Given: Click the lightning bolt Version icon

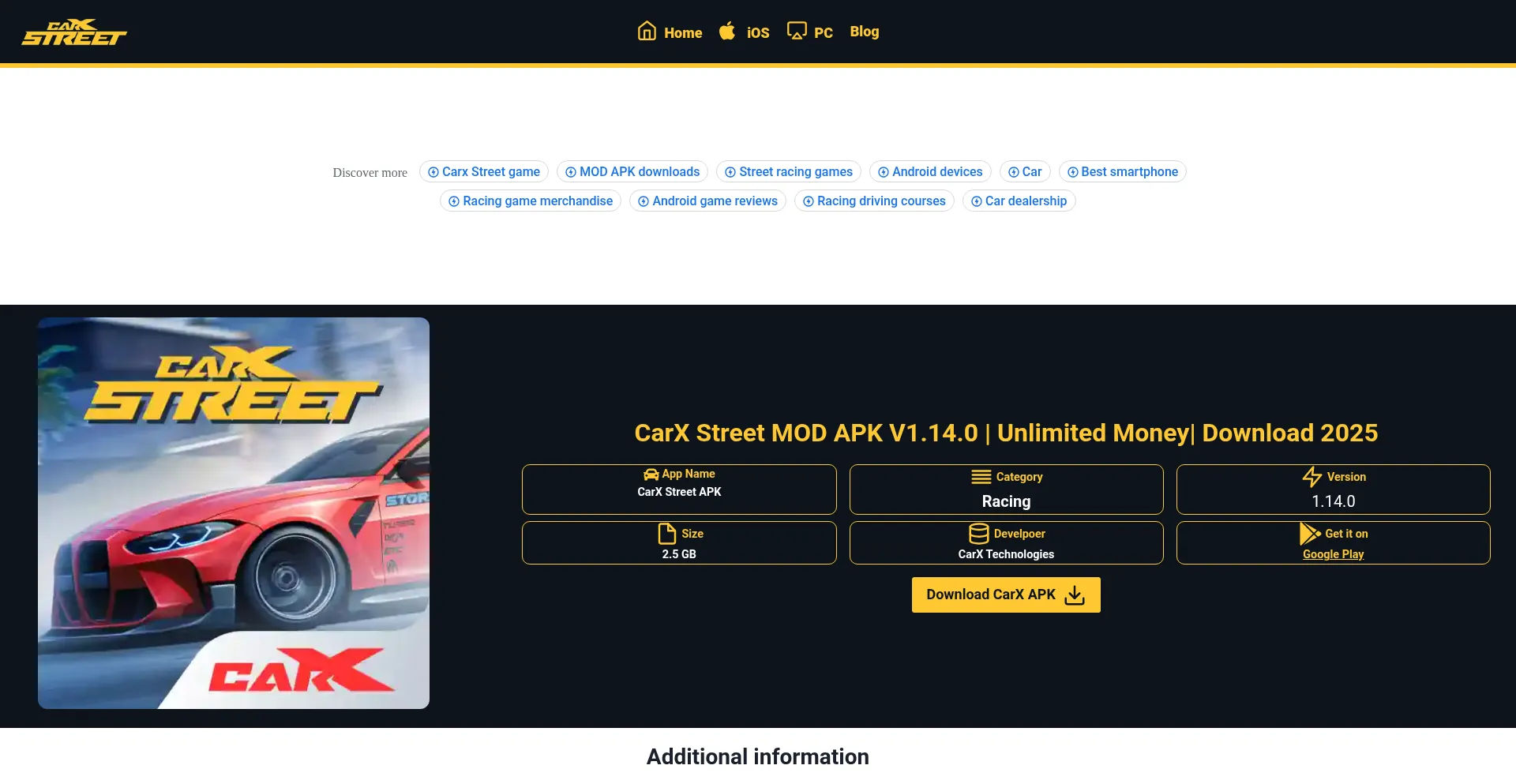Looking at the screenshot, I should tap(1311, 477).
